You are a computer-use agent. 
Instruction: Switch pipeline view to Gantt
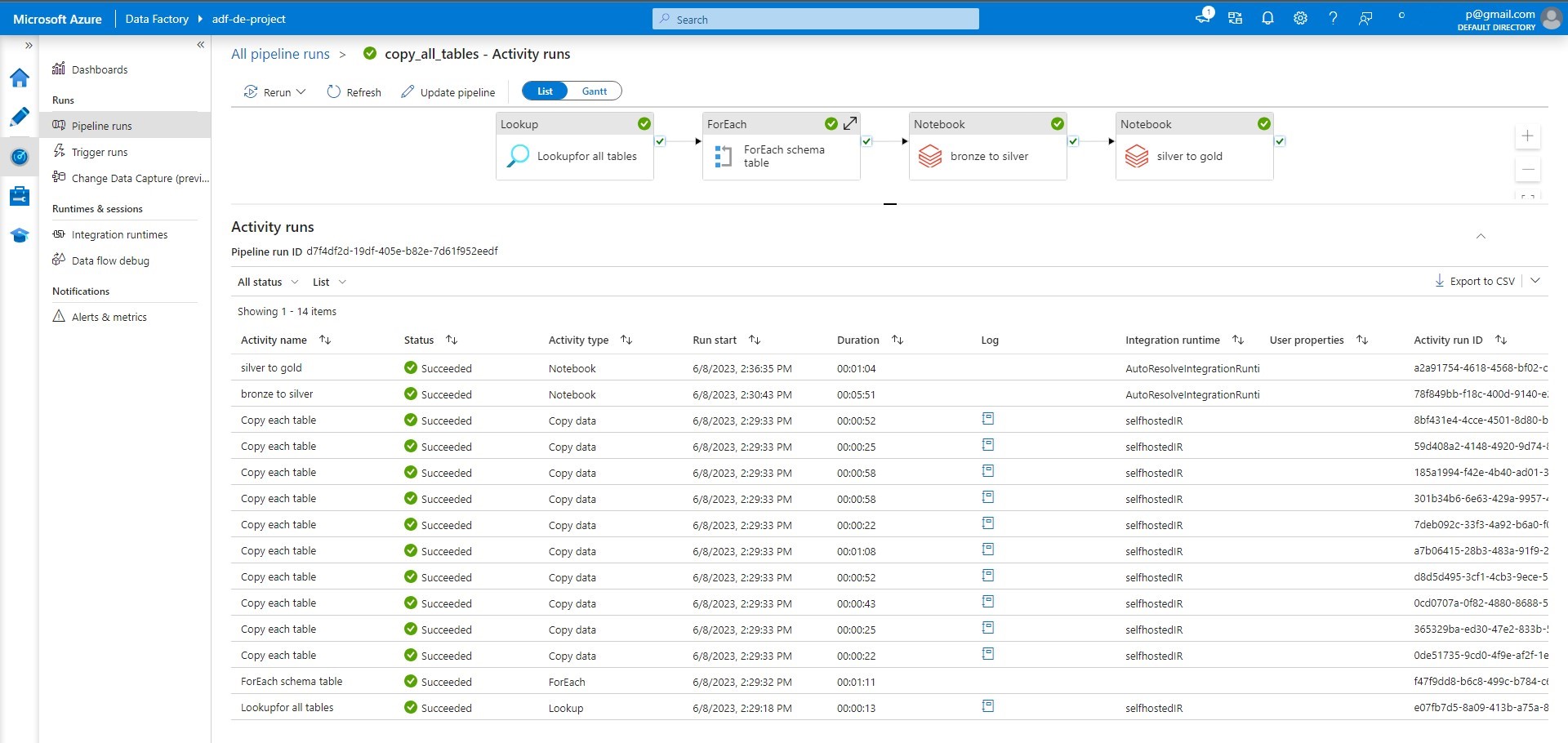595,91
